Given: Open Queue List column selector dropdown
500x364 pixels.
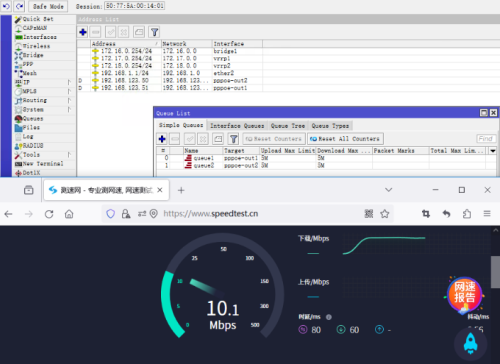Looking at the screenshot, I should [x=492, y=151].
